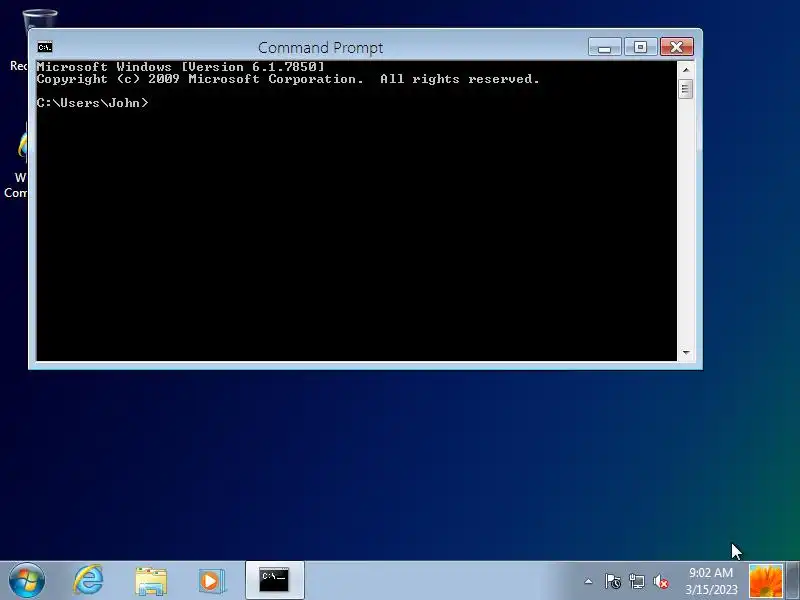Close the Command Prompt window
This screenshot has width=800, height=600.
(677, 47)
